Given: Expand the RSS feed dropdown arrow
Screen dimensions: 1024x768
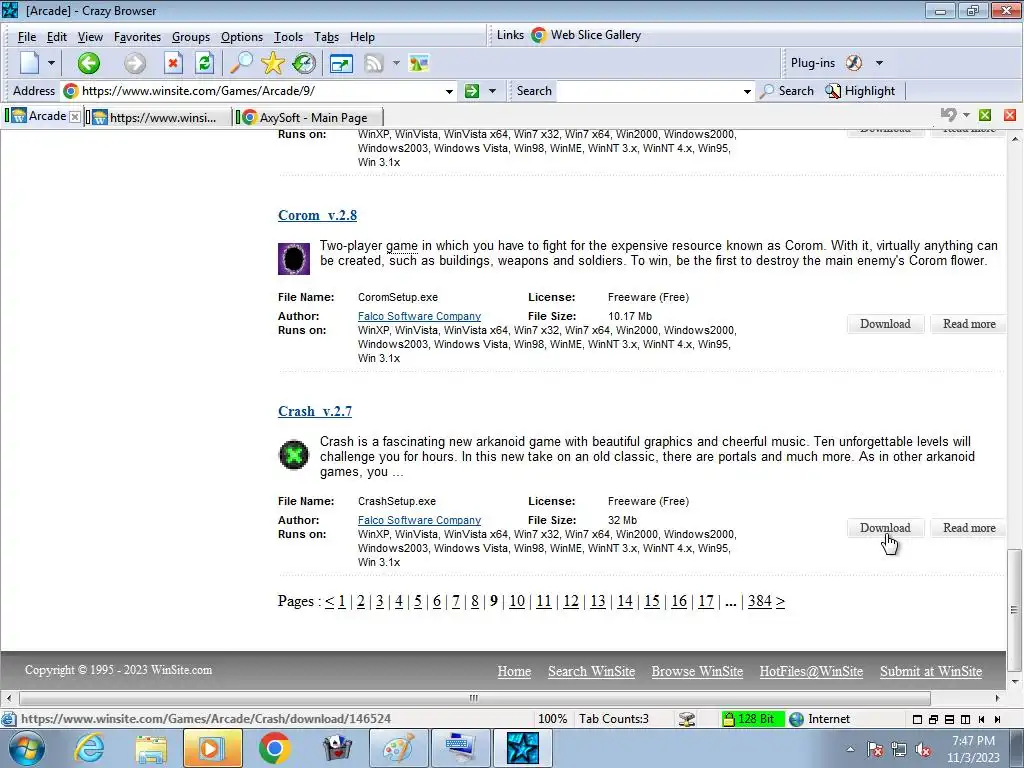Looking at the screenshot, I should click(396, 63).
